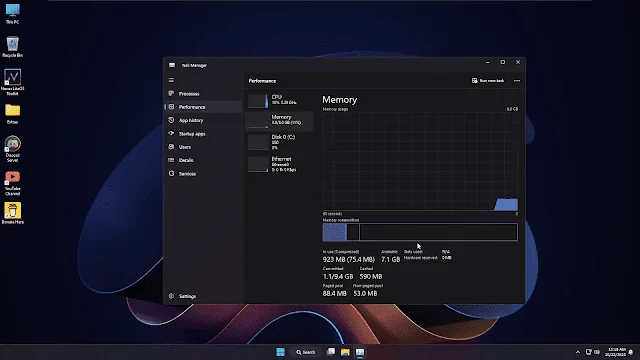640x360 pixels.
Task: Click the '88.4 MB' paged pool value
Action: (x=334, y=293)
